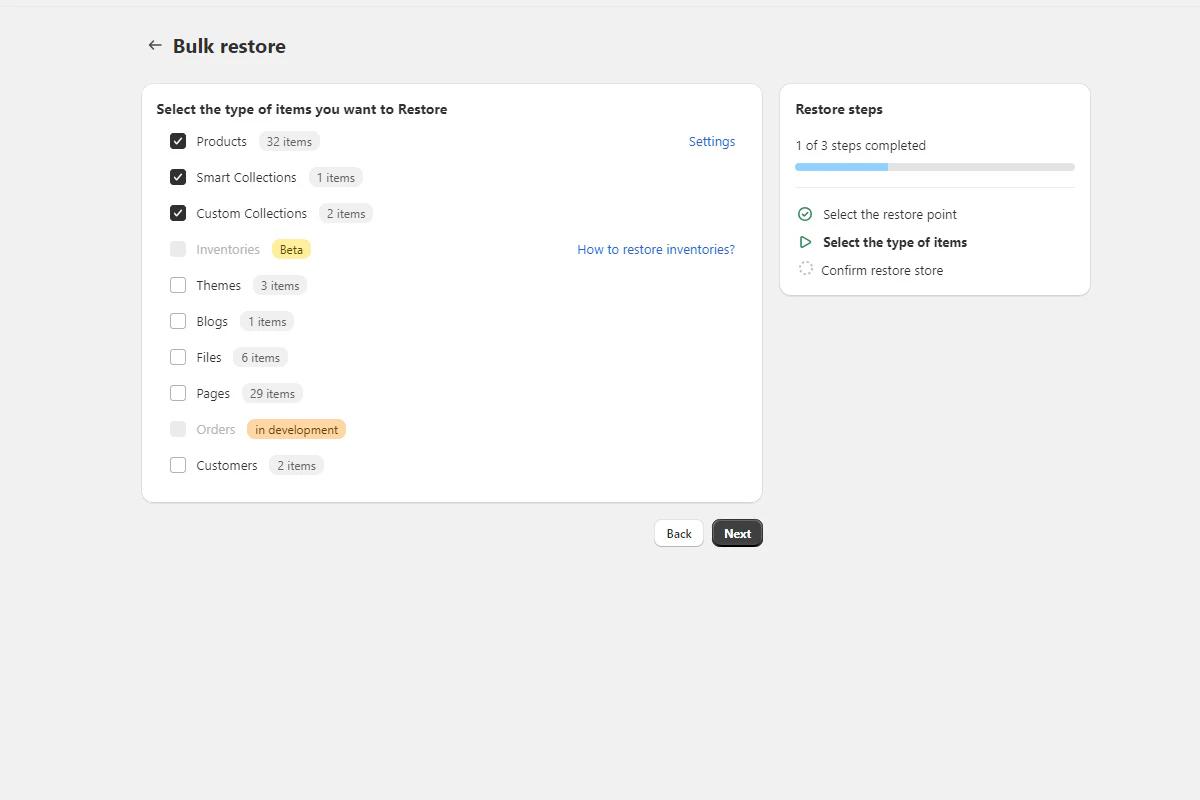Click the '1 items' badge beside Blogs

pos(266,321)
